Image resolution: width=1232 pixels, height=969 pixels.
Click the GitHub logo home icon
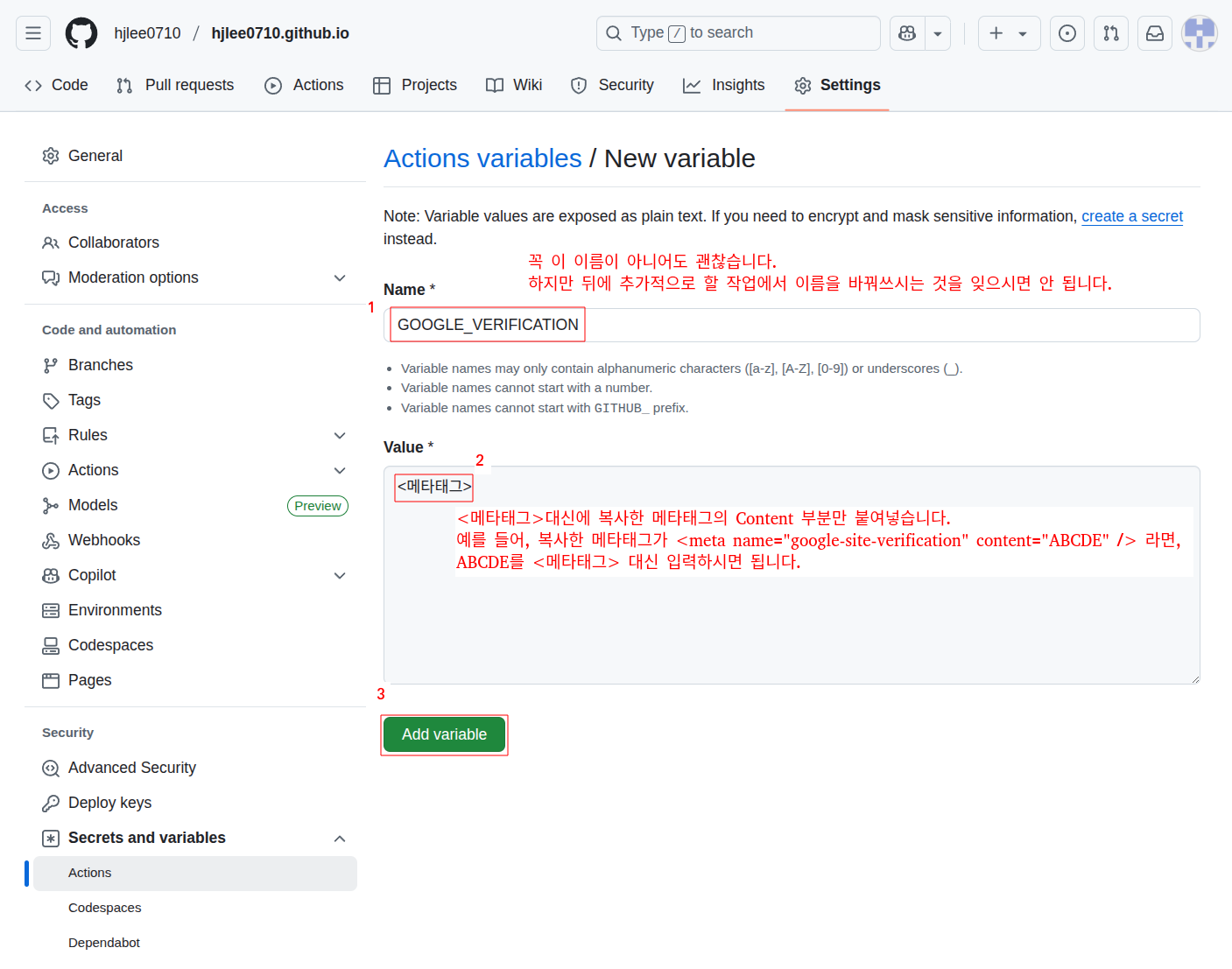81,33
